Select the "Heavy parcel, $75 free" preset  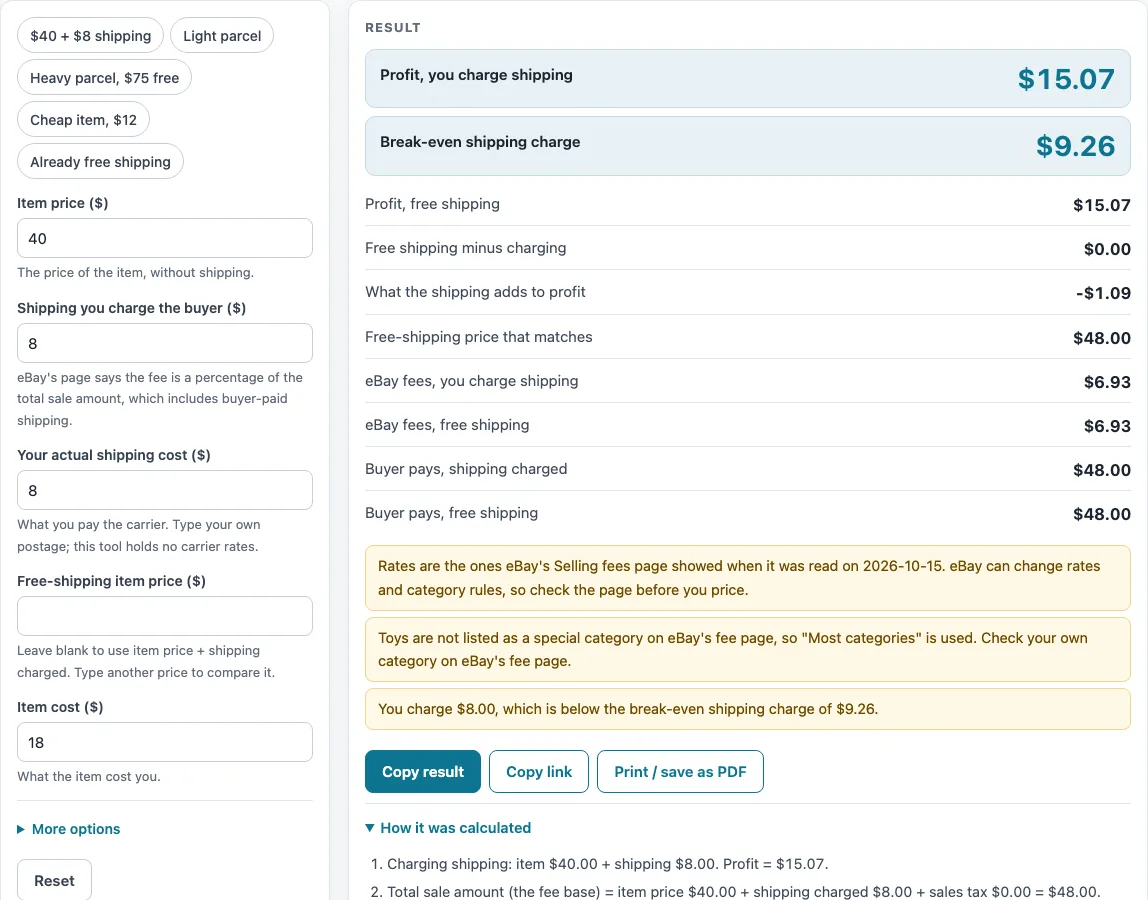tap(104, 78)
